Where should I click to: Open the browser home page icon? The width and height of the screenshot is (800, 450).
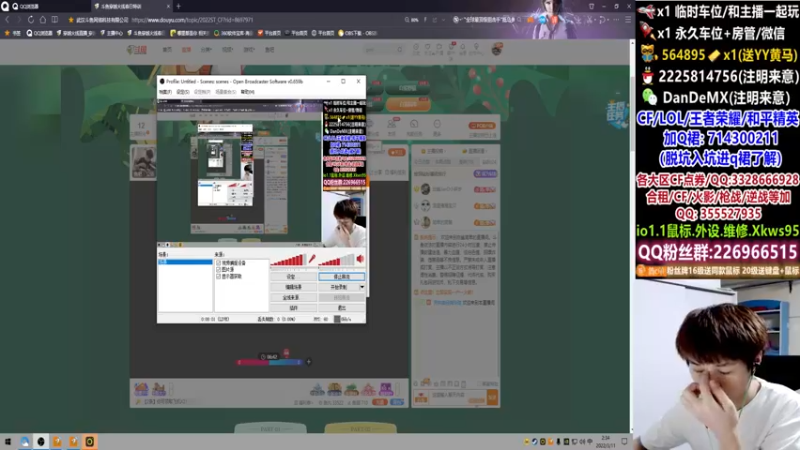click(43, 20)
